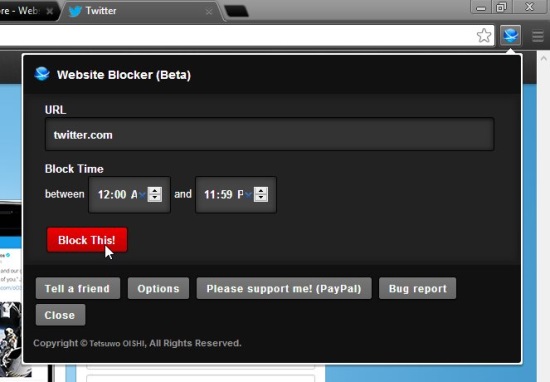Open the Bug report button

pyautogui.click(x=417, y=288)
